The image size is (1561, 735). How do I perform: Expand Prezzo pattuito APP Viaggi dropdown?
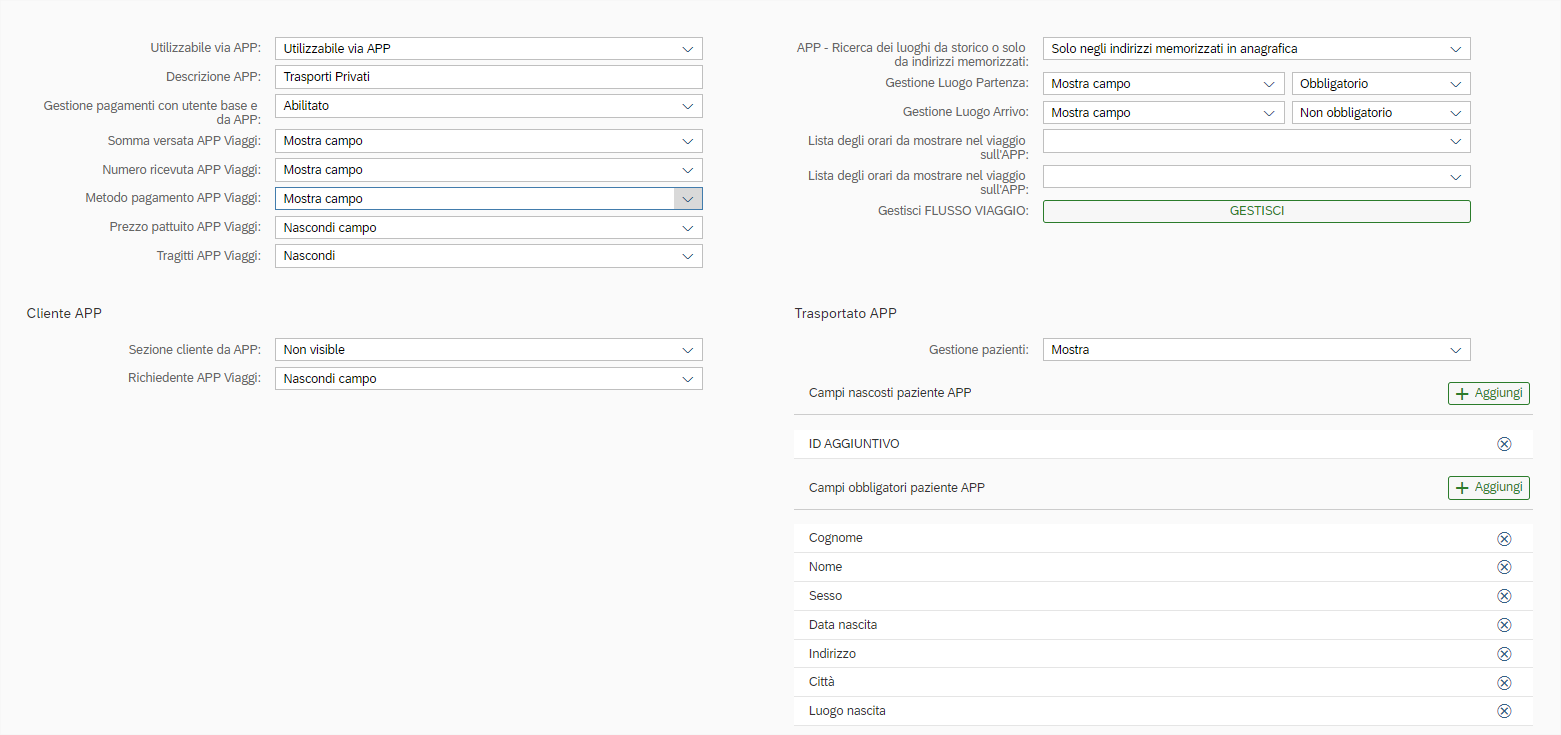[687, 228]
